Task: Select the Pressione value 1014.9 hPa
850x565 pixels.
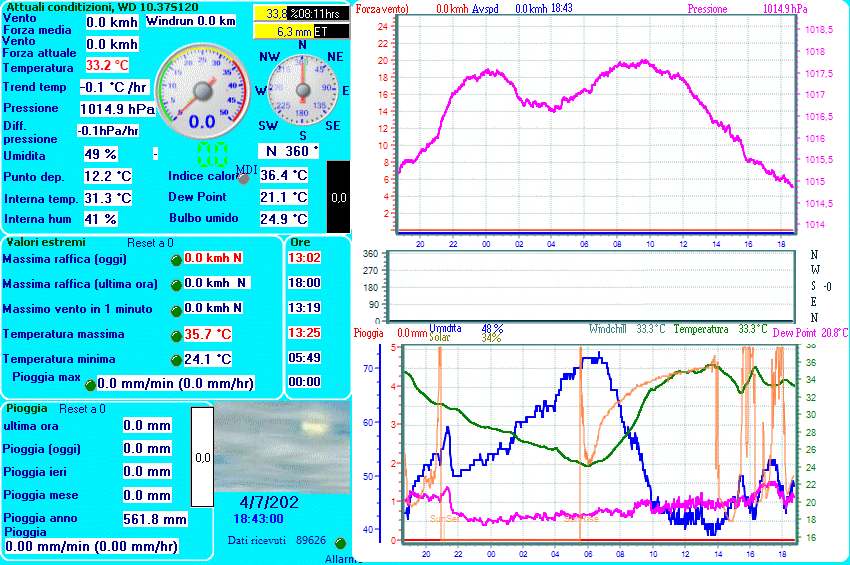Action: (x=118, y=109)
